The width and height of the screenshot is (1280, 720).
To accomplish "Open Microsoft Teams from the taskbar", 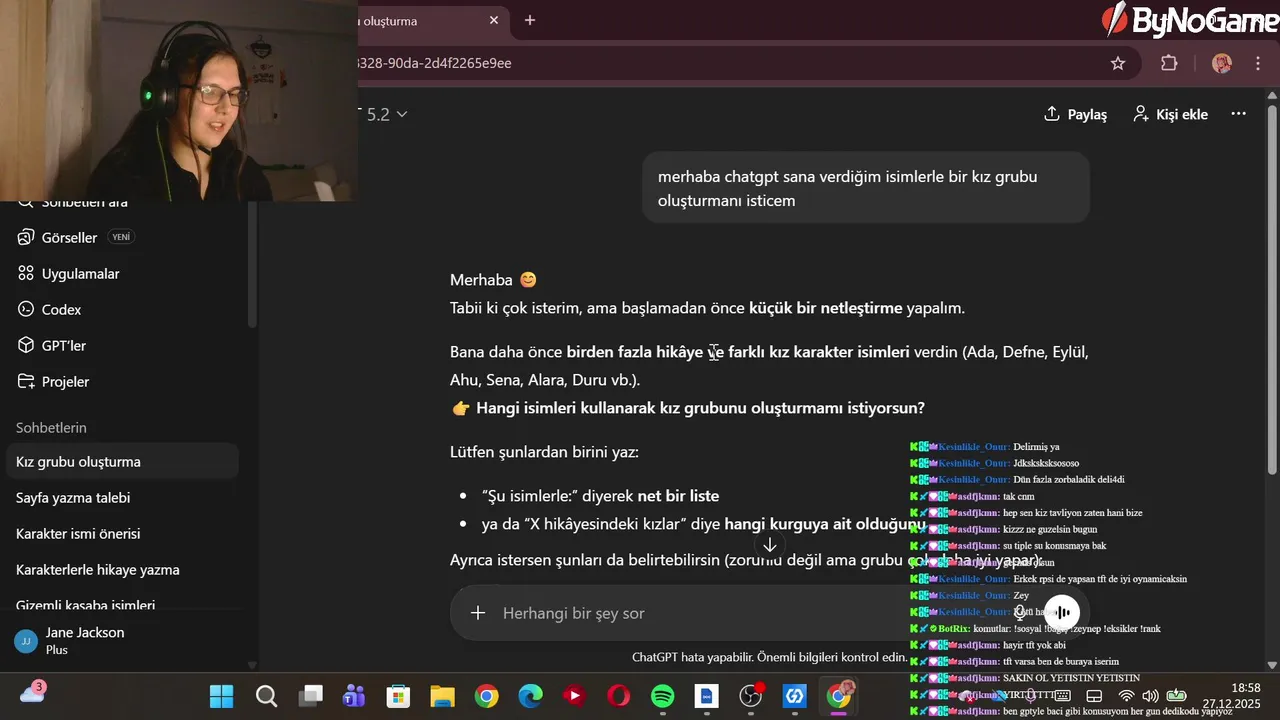I will click(x=354, y=696).
